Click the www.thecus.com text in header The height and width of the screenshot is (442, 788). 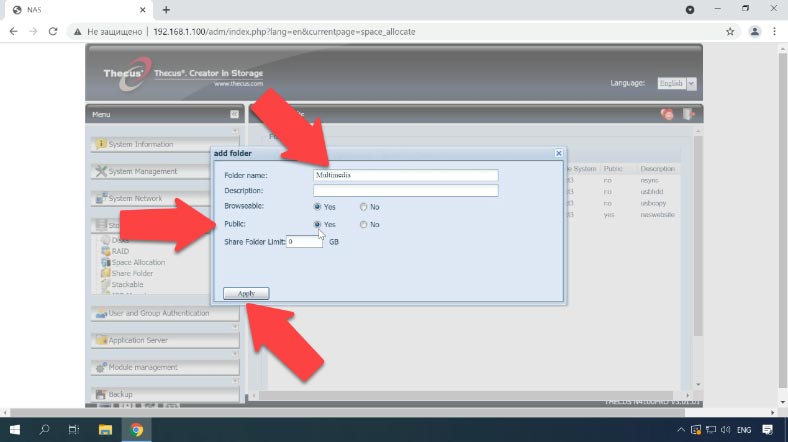click(238, 84)
